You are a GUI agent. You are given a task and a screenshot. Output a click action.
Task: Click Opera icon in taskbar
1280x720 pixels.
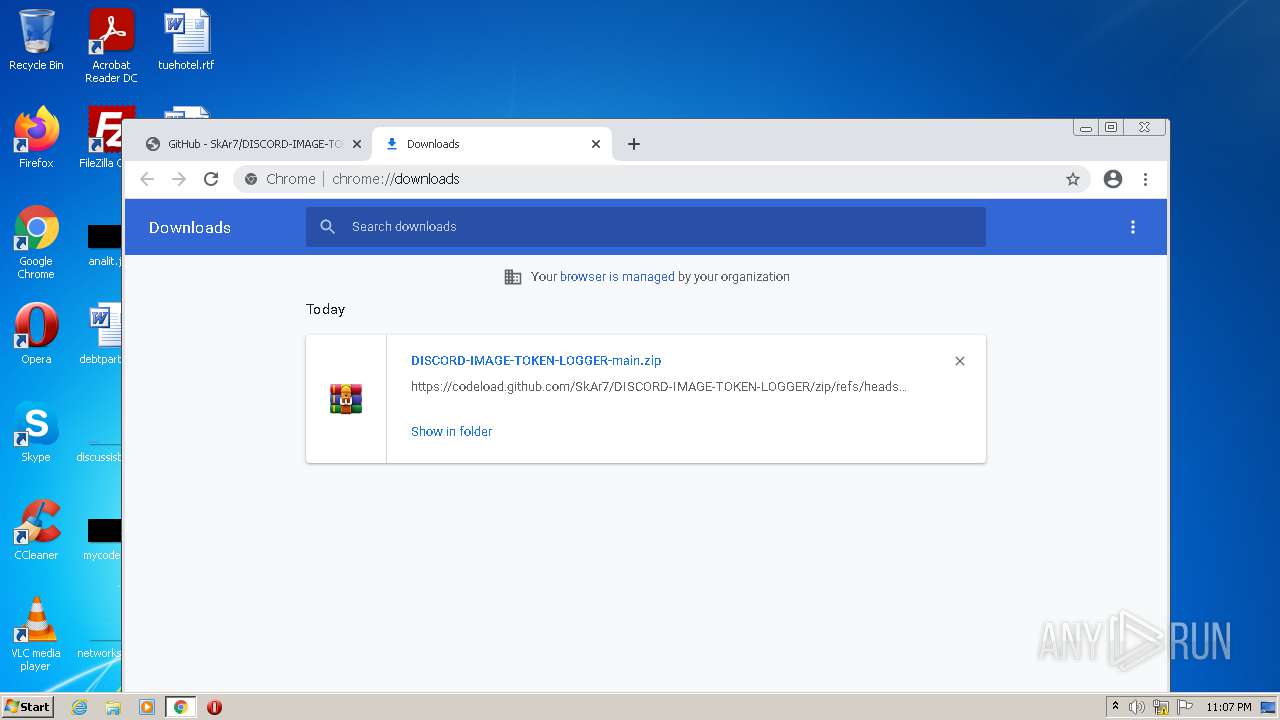point(214,707)
